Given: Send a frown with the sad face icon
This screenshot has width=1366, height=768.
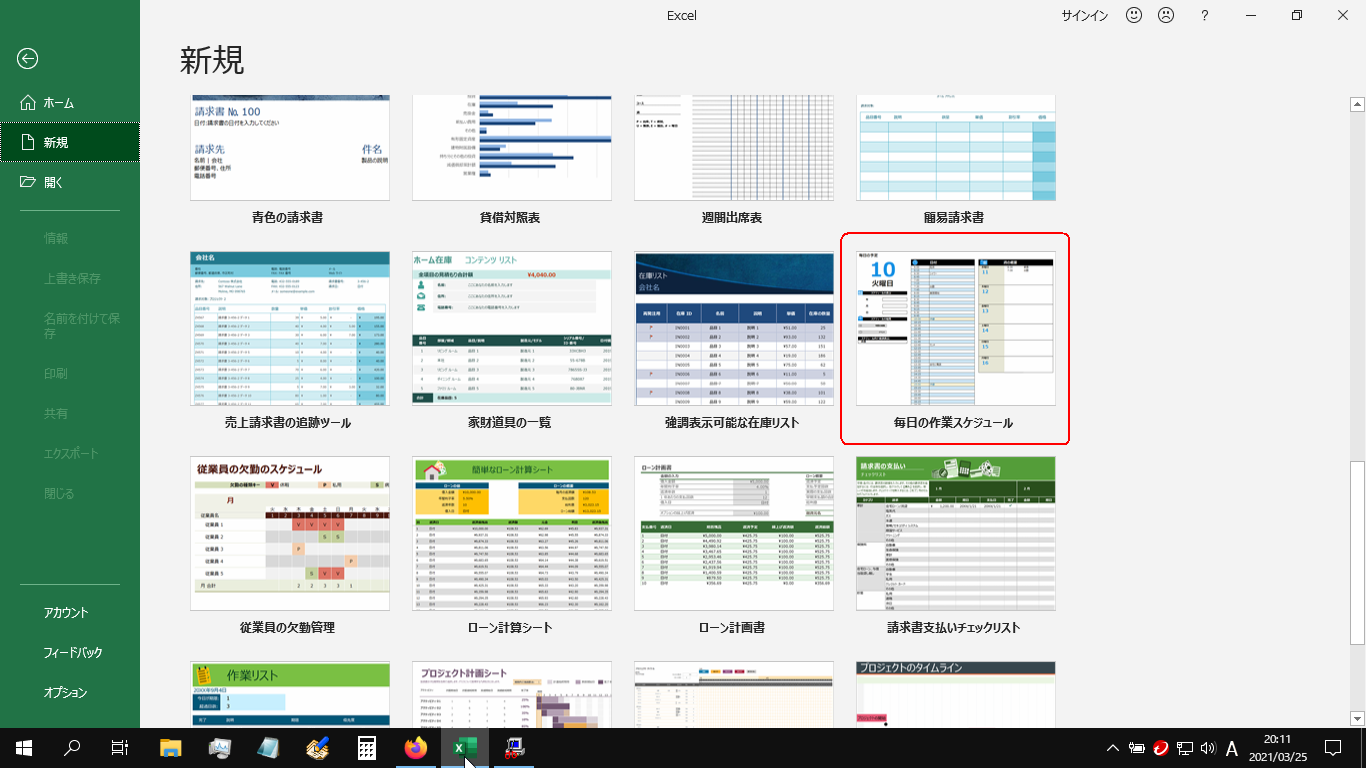Looking at the screenshot, I should pos(1166,15).
